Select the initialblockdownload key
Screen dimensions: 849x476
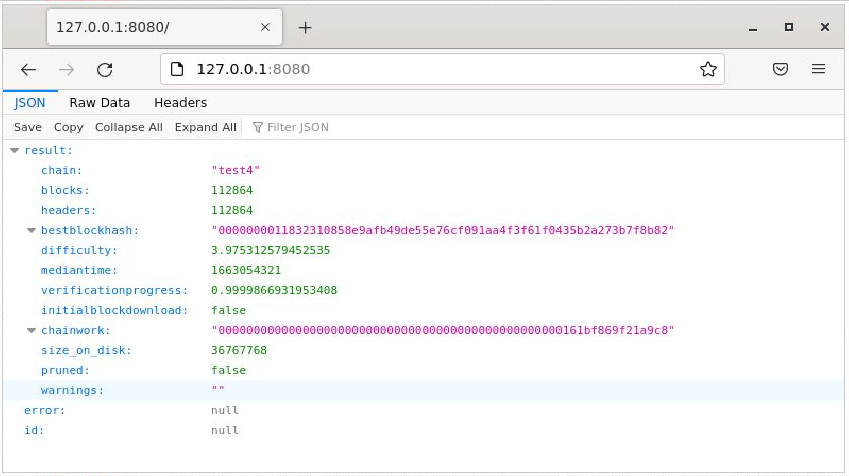[114, 310]
